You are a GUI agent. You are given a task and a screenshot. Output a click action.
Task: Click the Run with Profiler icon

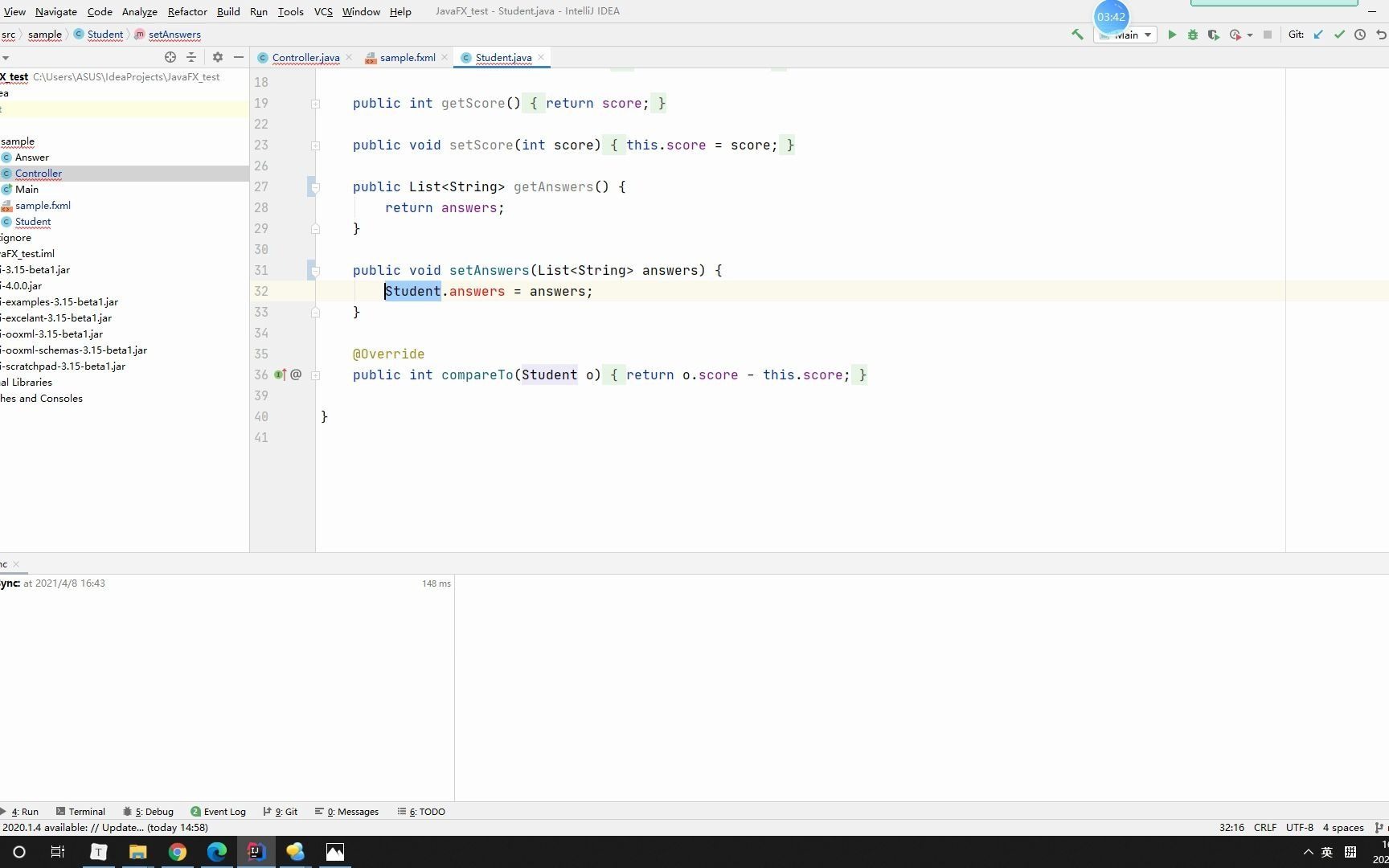click(x=1235, y=35)
